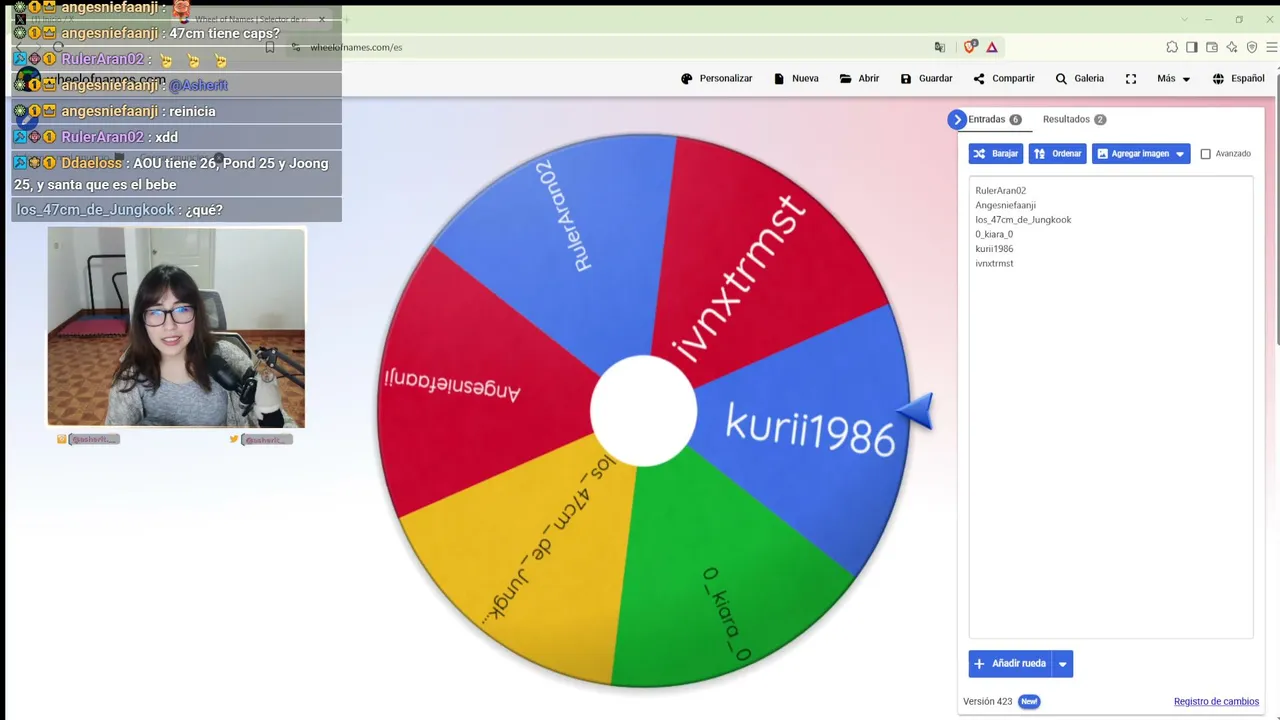Click entry text 'RulerAran02' in list
This screenshot has width=1280, height=720.
1000,190
